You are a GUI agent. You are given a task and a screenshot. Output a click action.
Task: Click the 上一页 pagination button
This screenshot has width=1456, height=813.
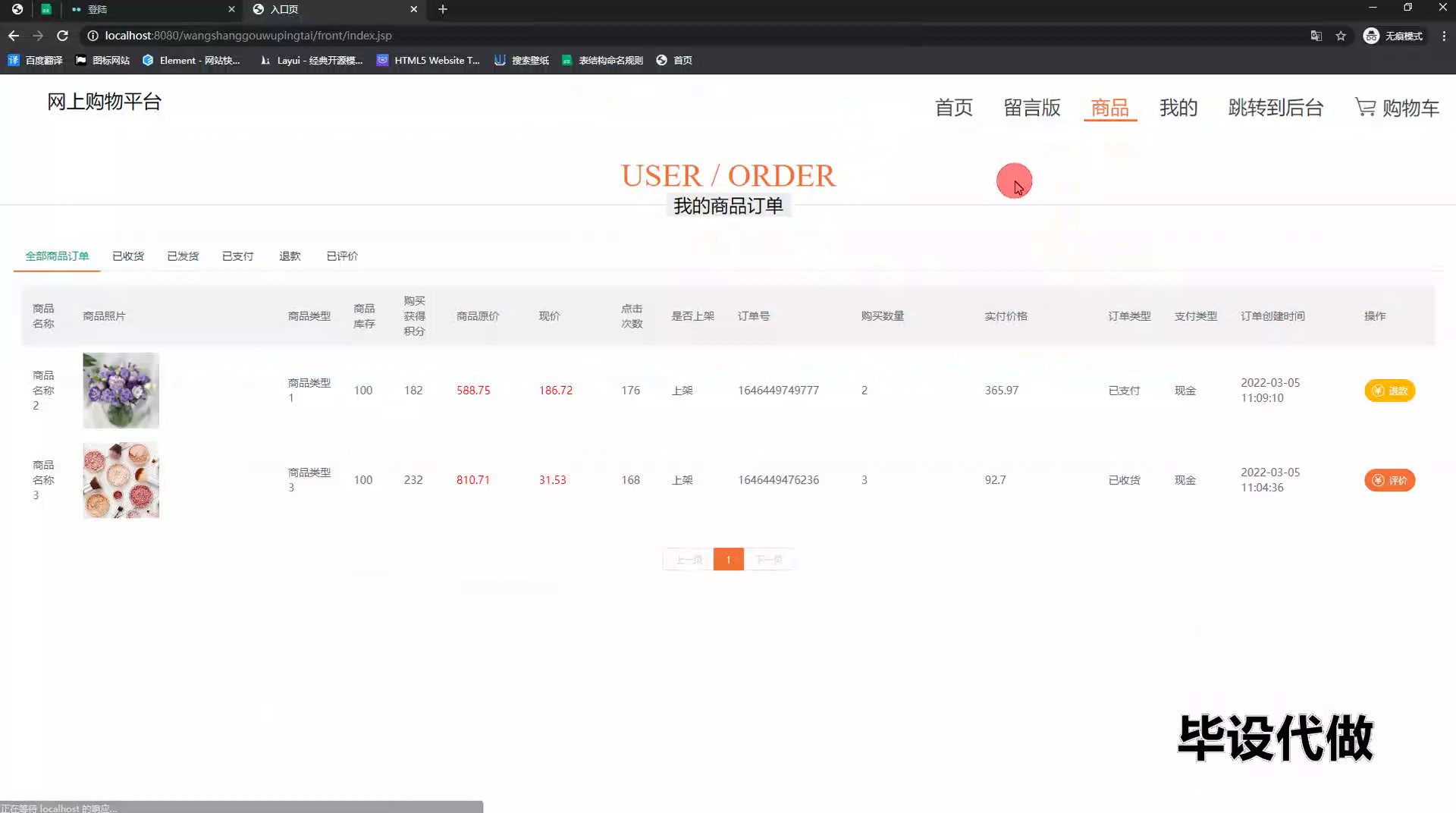(689, 560)
